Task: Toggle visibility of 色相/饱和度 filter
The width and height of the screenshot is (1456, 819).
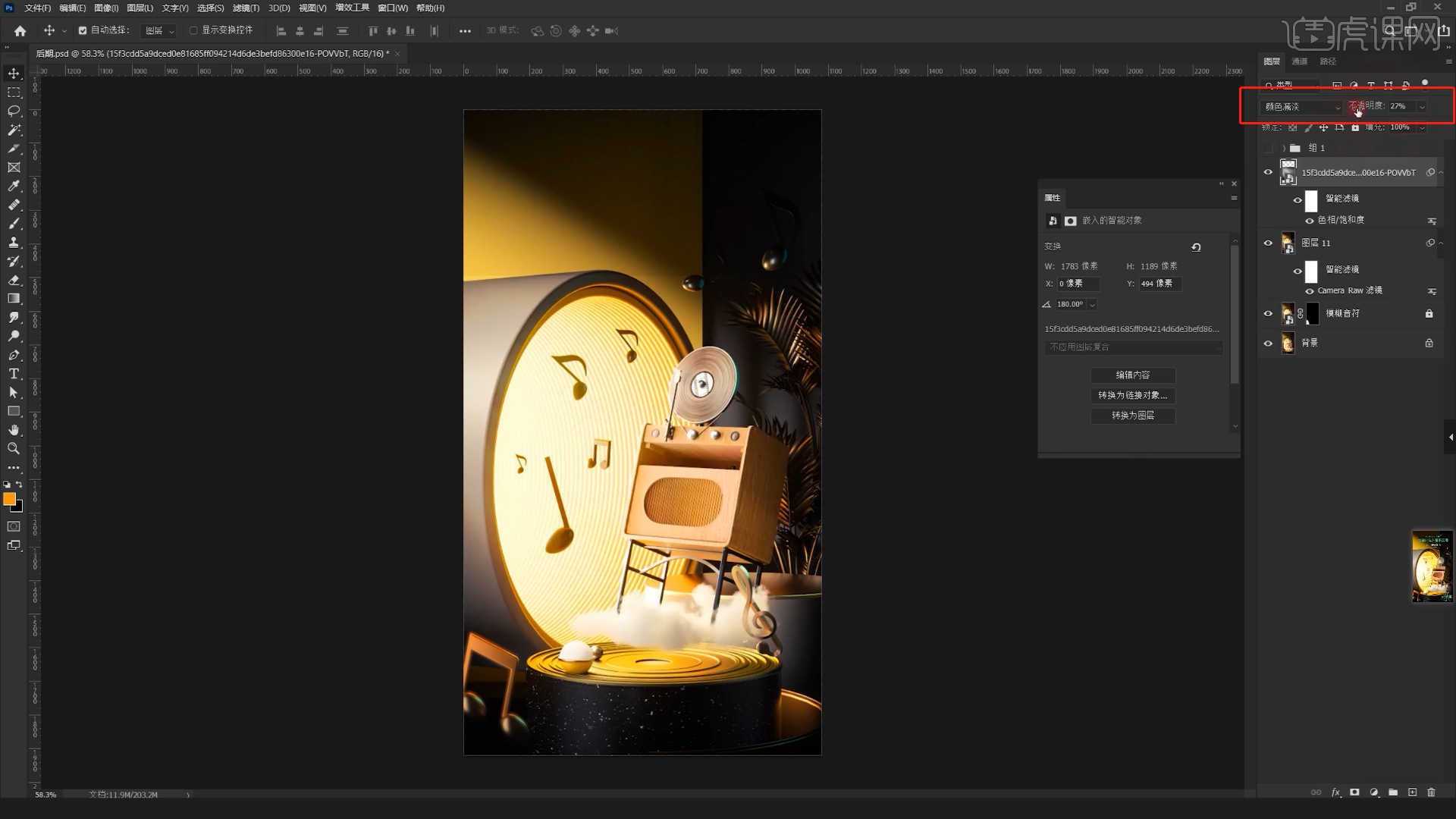Action: tap(1310, 221)
